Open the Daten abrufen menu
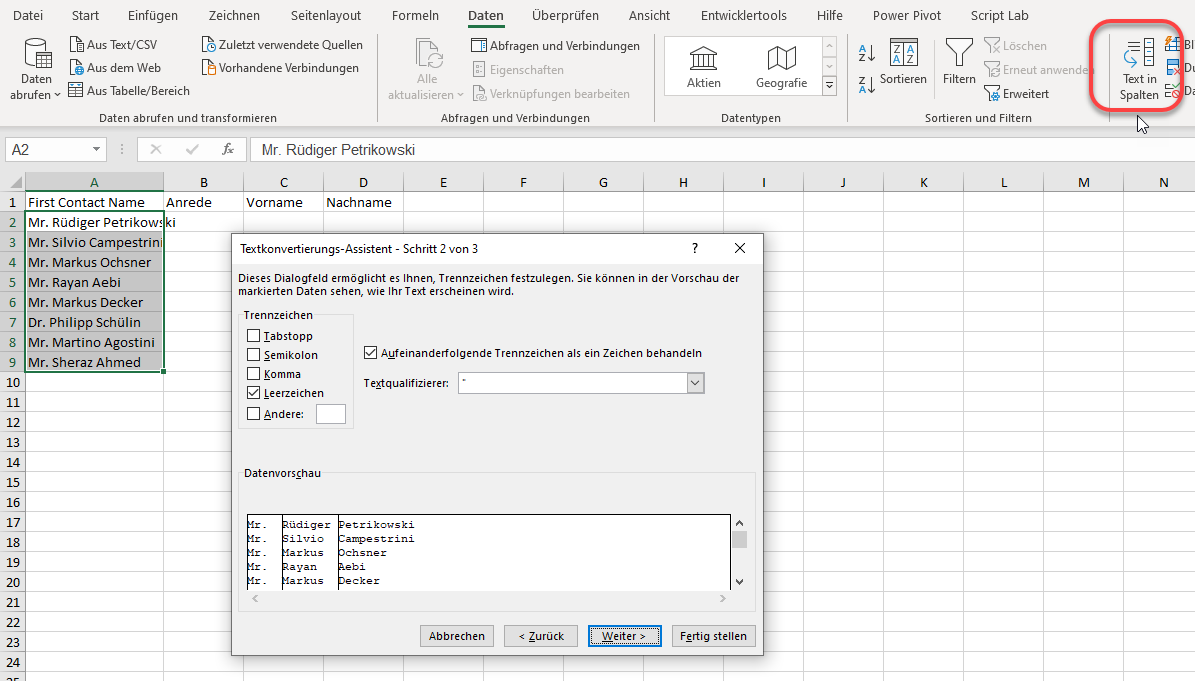The height and width of the screenshot is (681, 1195). tap(36, 70)
